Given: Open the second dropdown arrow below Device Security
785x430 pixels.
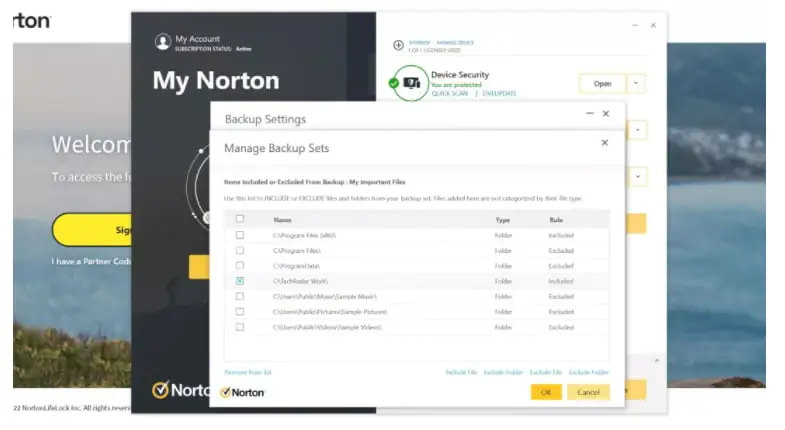Looking at the screenshot, I should 637,130.
